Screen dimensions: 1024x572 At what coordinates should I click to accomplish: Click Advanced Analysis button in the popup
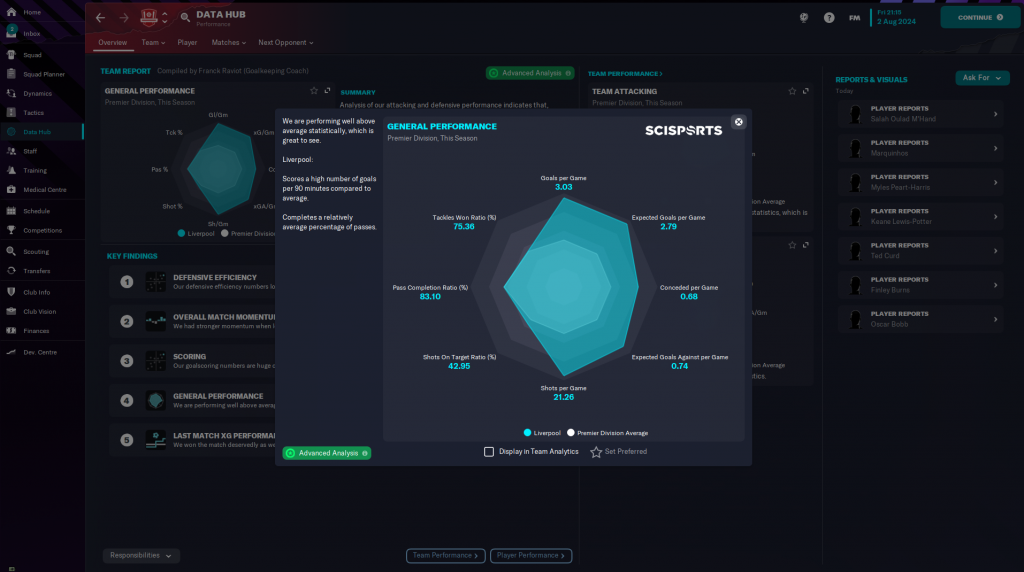tap(327, 453)
